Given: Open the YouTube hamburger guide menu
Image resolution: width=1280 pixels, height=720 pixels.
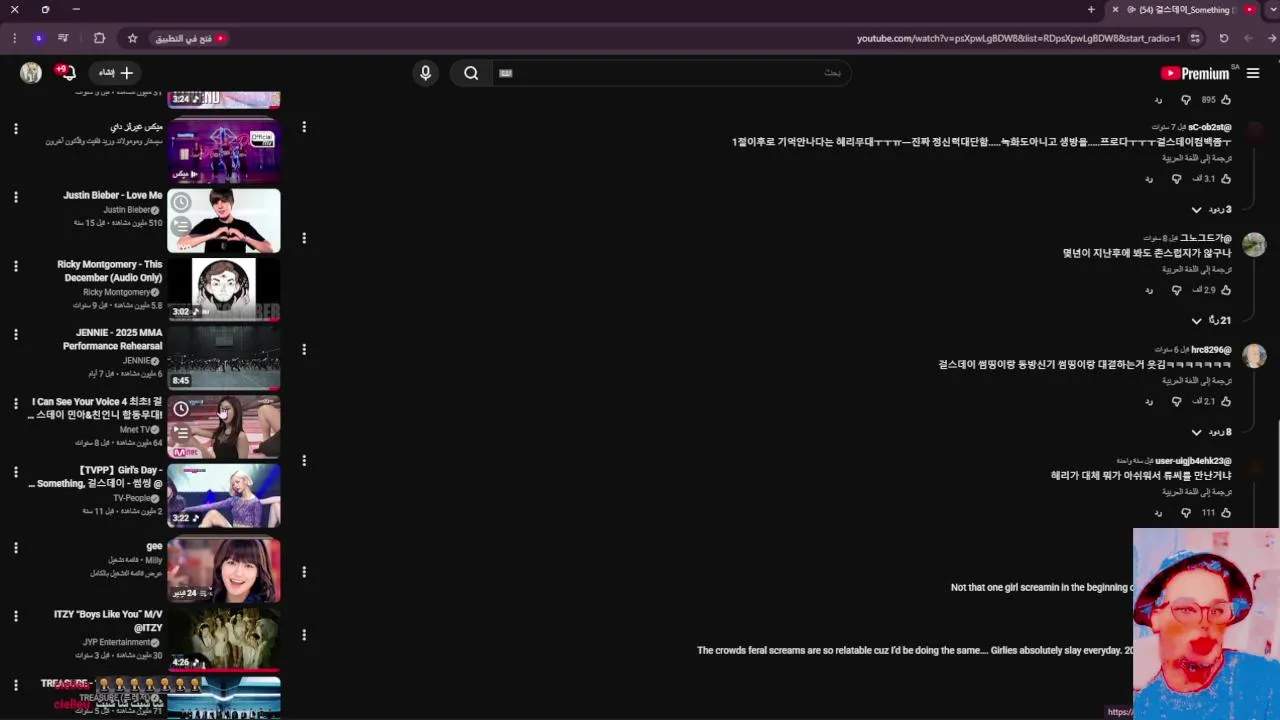Looking at the screenshot, I should [1253, 73].
